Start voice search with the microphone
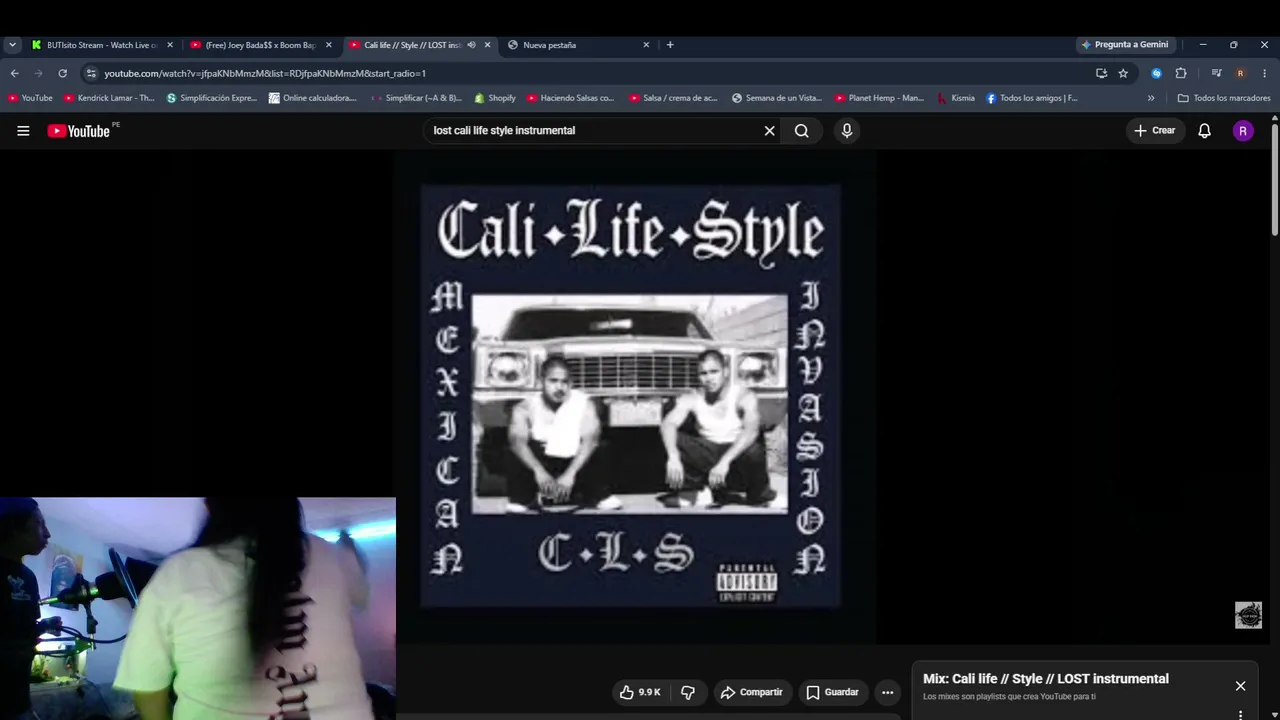 847,131
